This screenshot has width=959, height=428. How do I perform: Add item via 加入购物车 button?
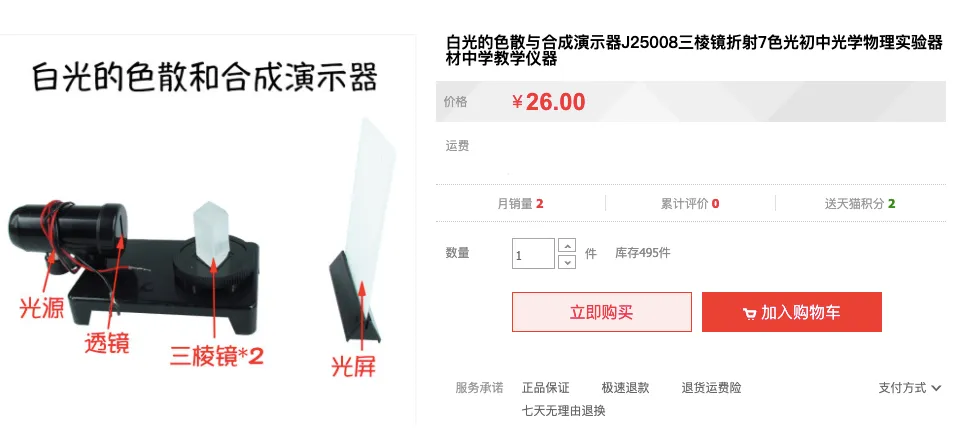click(791, 312)
